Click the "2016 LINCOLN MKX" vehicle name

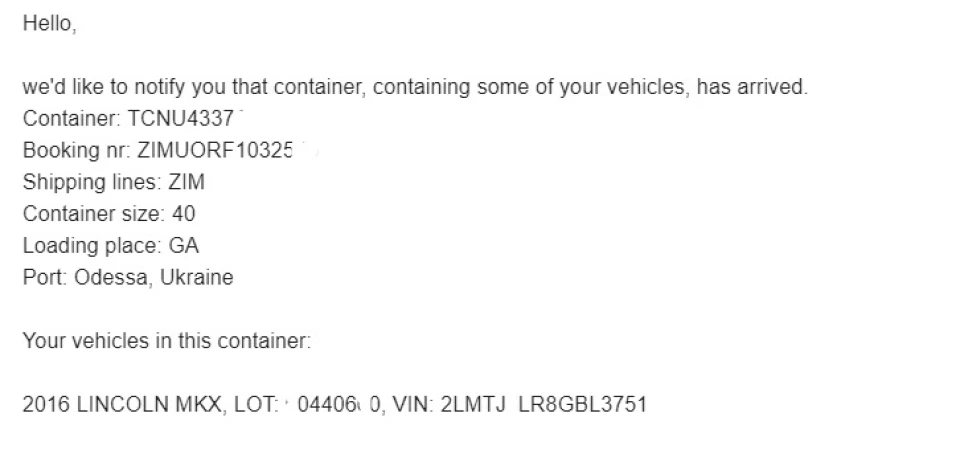click(122, 405)
